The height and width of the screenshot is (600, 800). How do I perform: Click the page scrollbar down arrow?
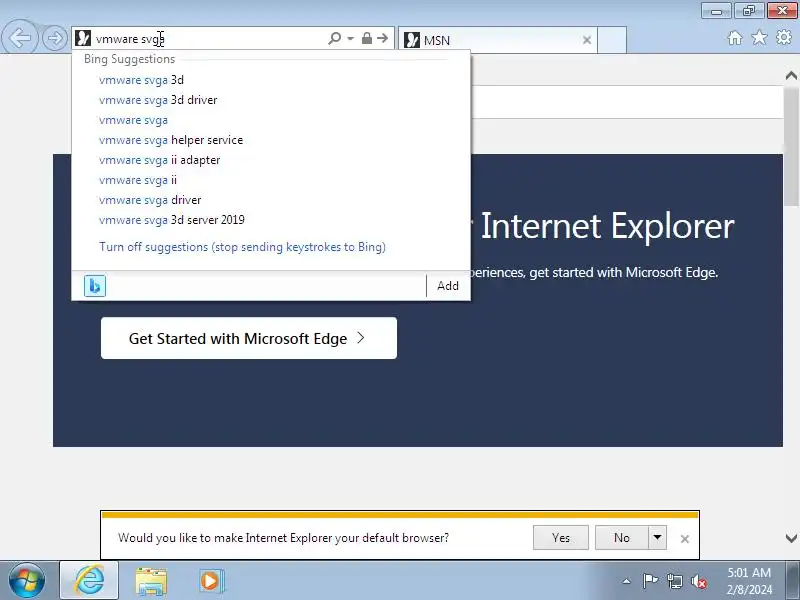[x=791, y=538]
